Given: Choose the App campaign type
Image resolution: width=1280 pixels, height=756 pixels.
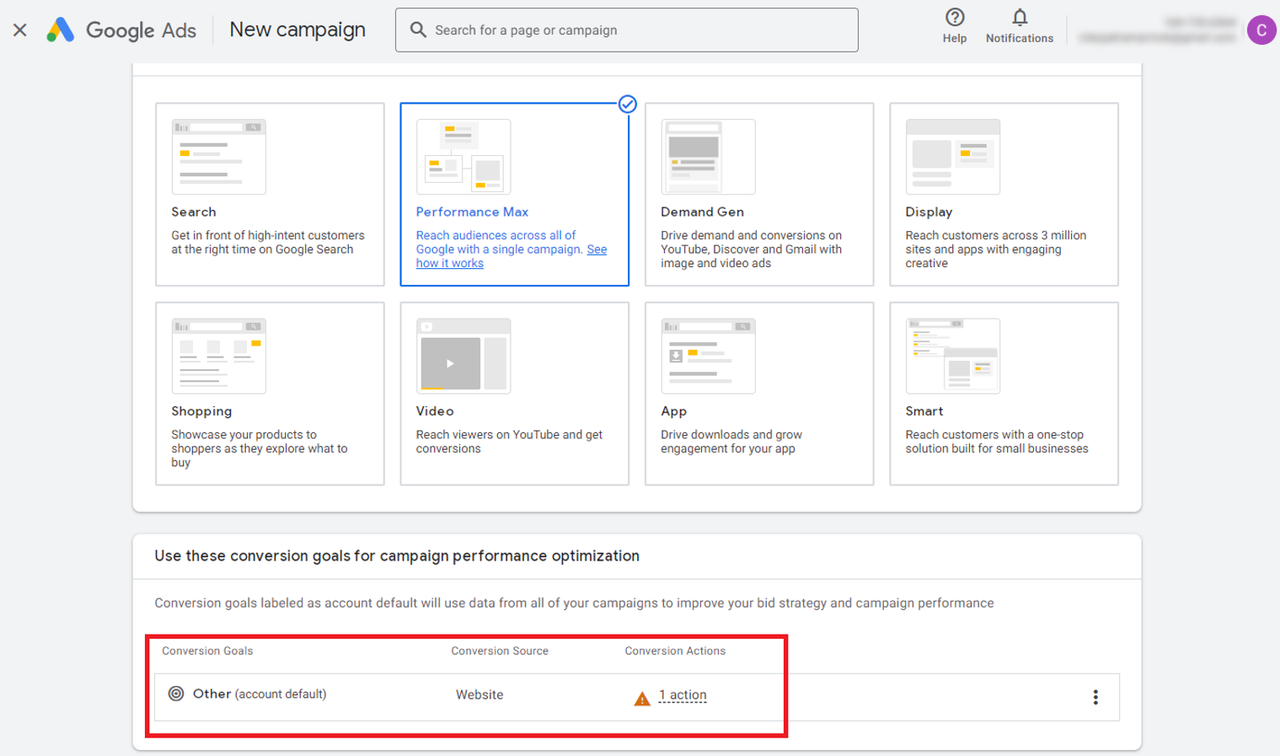Looking at the screenshot, I should pos(759,394).
